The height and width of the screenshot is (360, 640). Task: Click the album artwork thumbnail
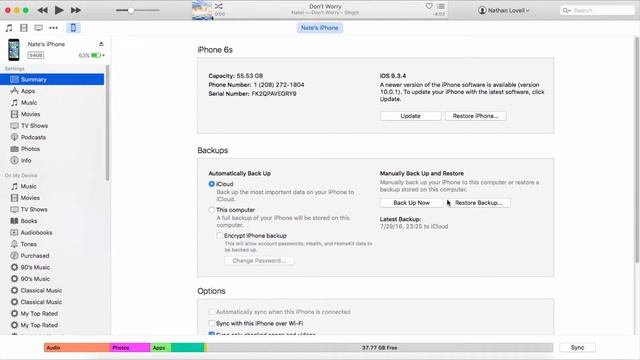[202, 10]
